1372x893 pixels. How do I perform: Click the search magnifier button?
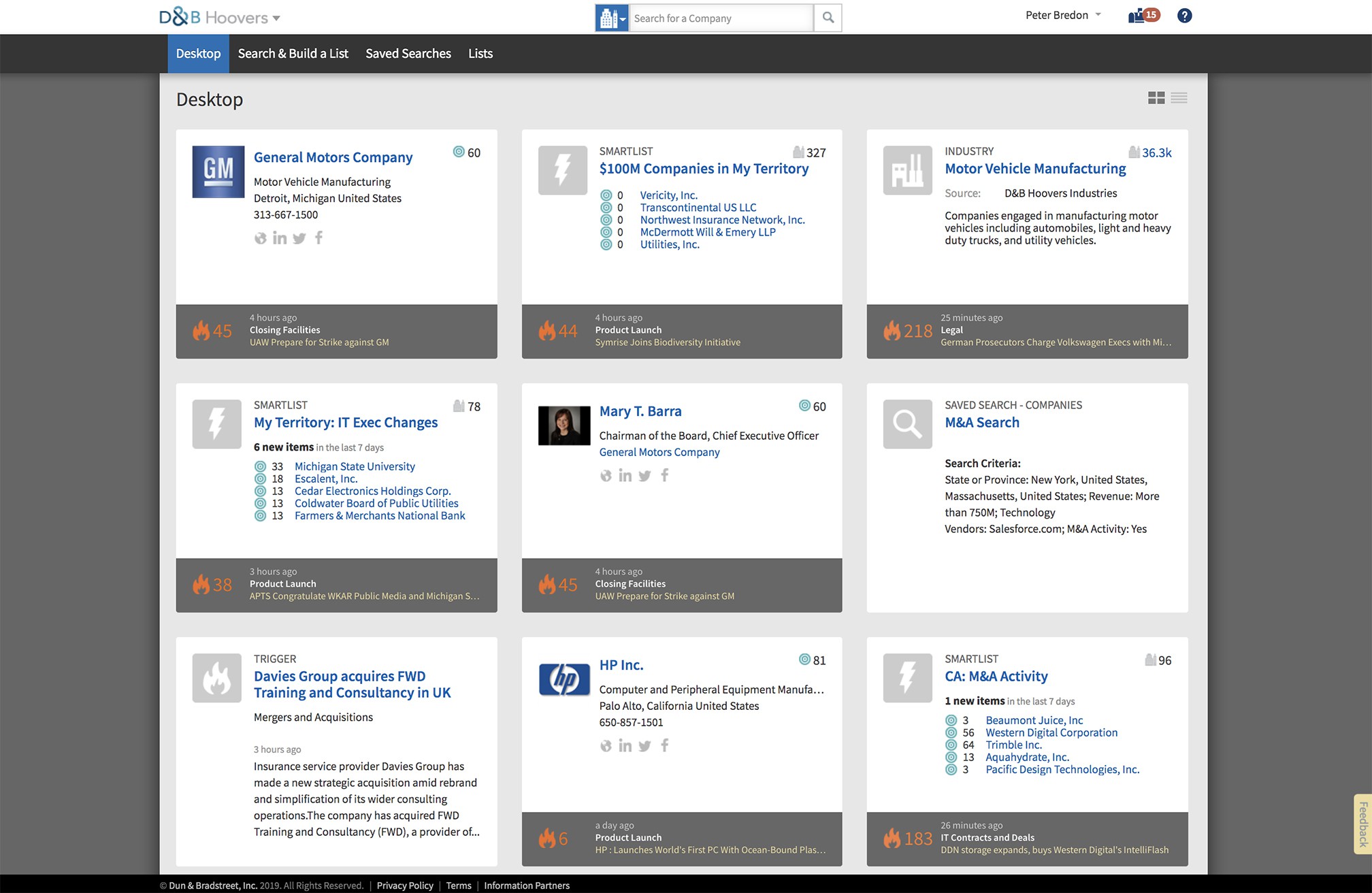pos(828,18)
